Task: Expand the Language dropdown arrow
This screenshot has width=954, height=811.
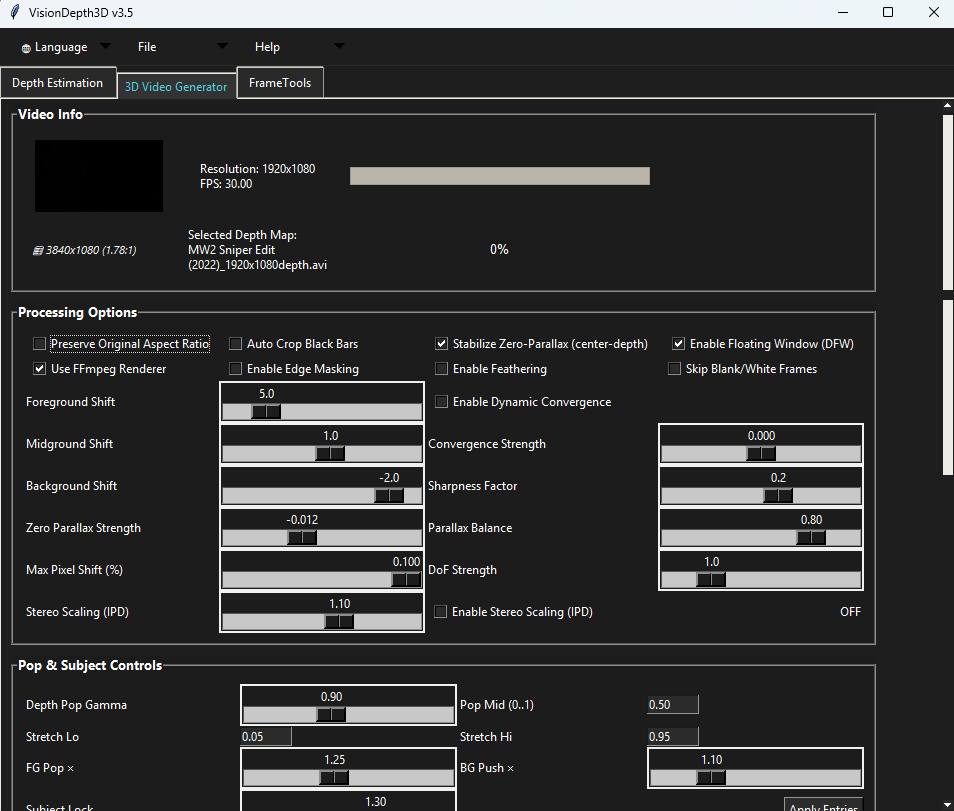Action: [x=105, y=46]
